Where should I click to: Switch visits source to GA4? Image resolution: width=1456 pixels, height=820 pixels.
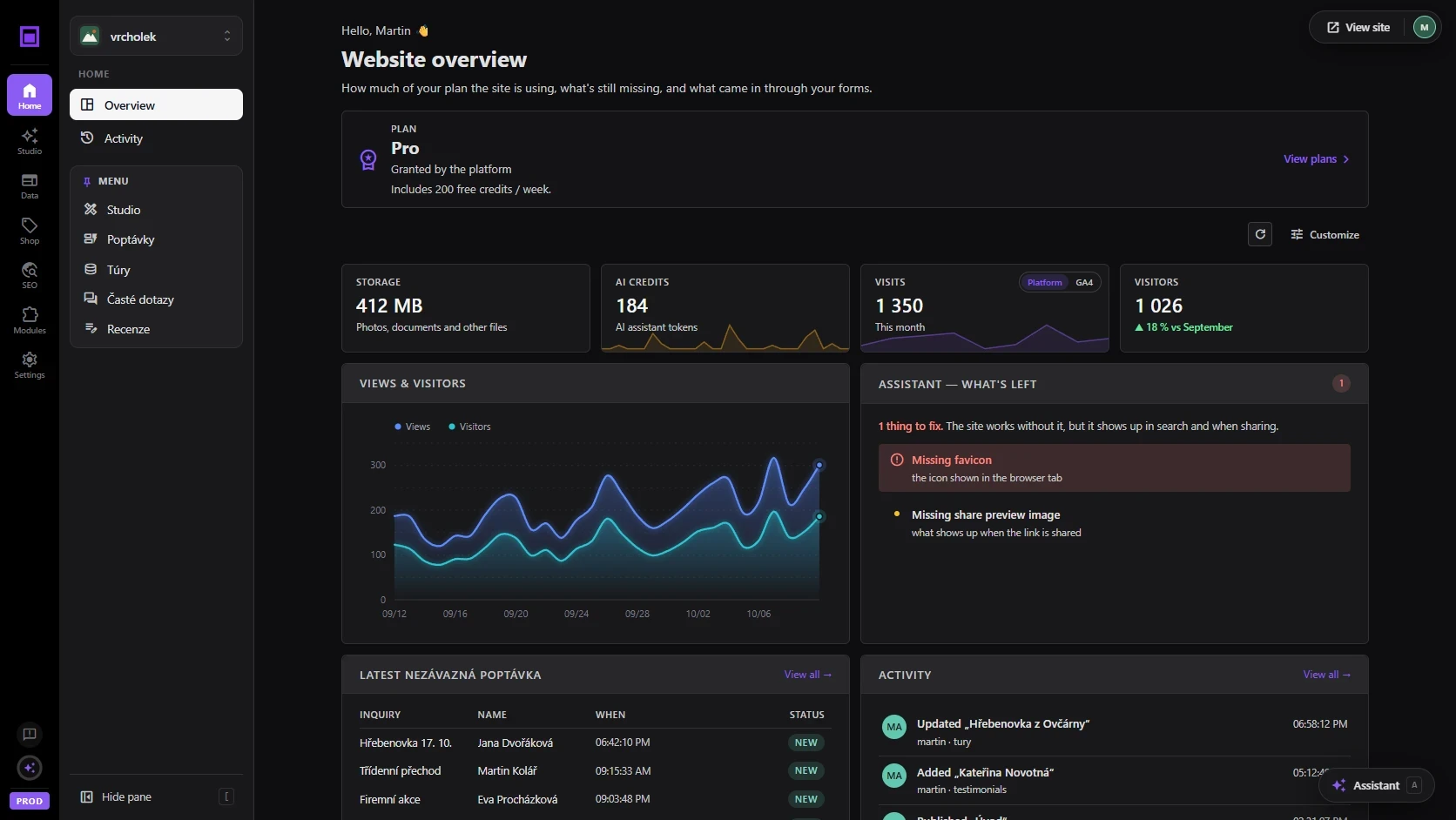[x=1084, y=282]
